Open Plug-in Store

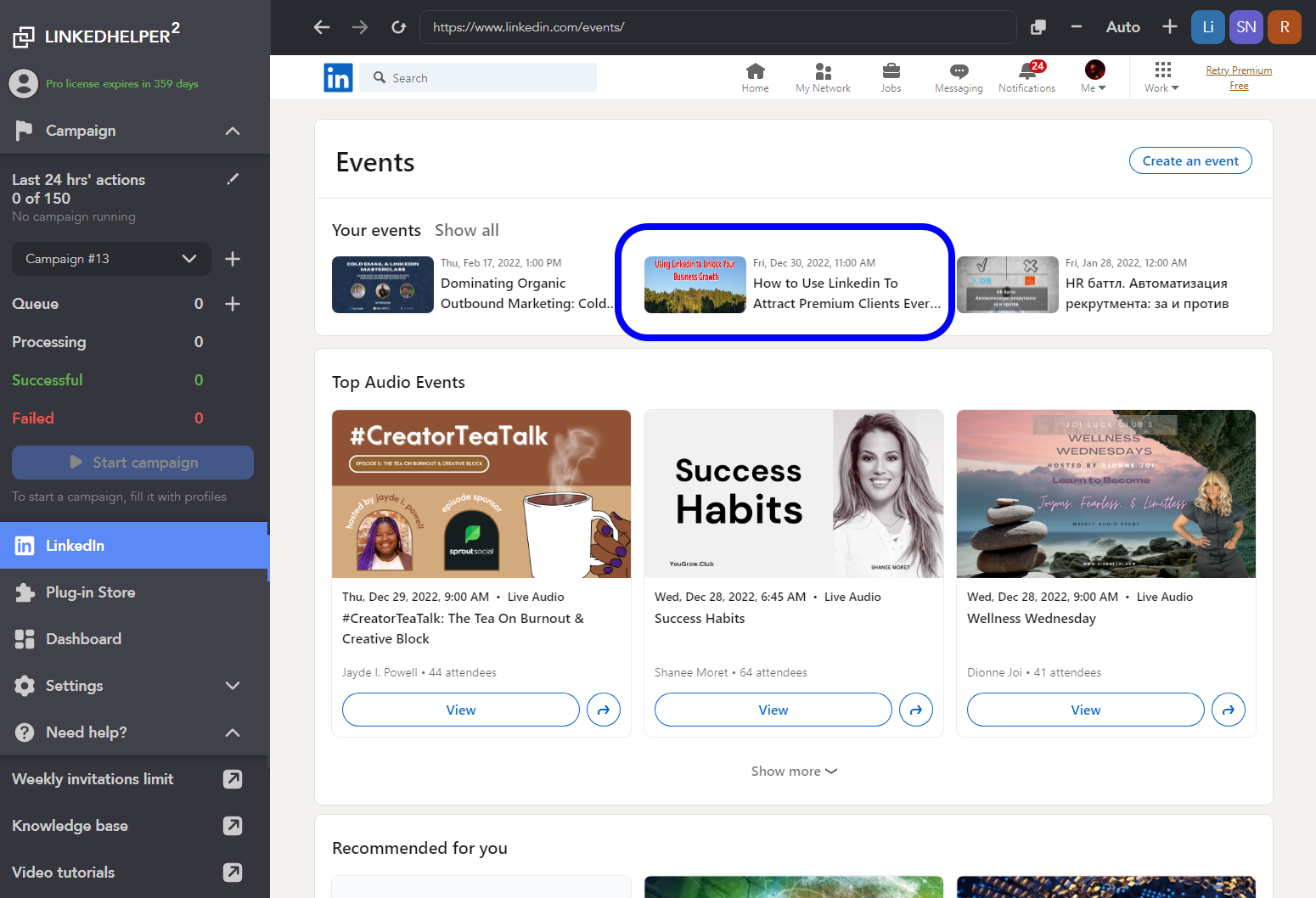tap(134, 592)
